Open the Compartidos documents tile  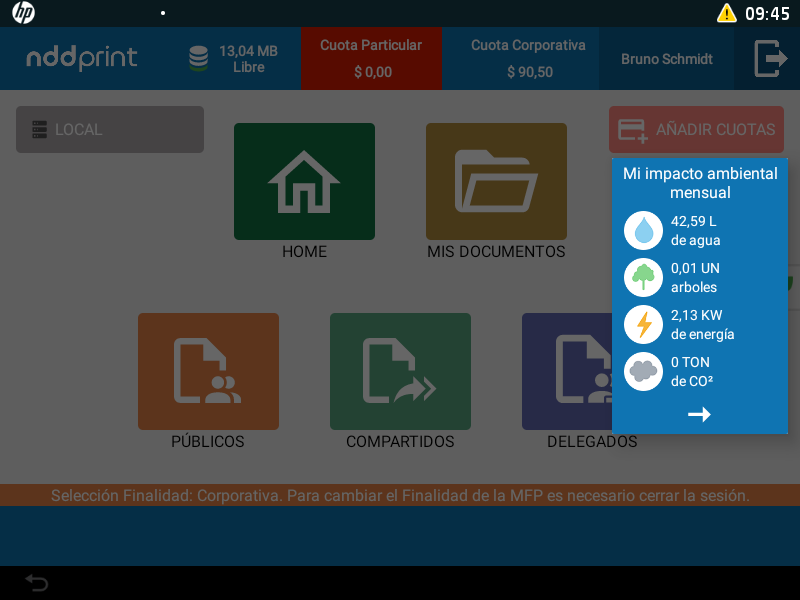pyautogui.click(x=400, y=371)
